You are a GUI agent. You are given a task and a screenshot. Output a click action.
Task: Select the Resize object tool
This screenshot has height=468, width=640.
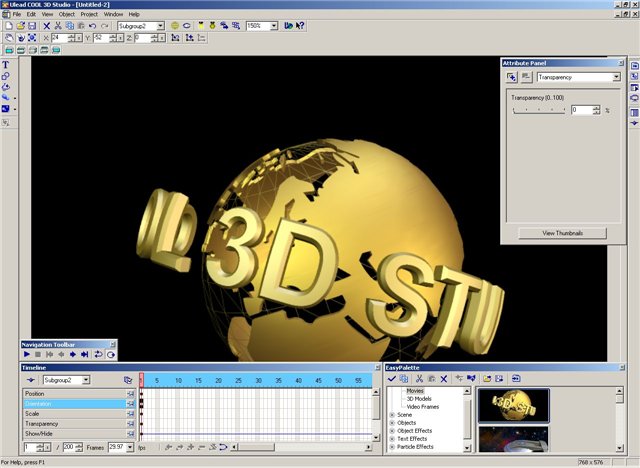(32, 38)
